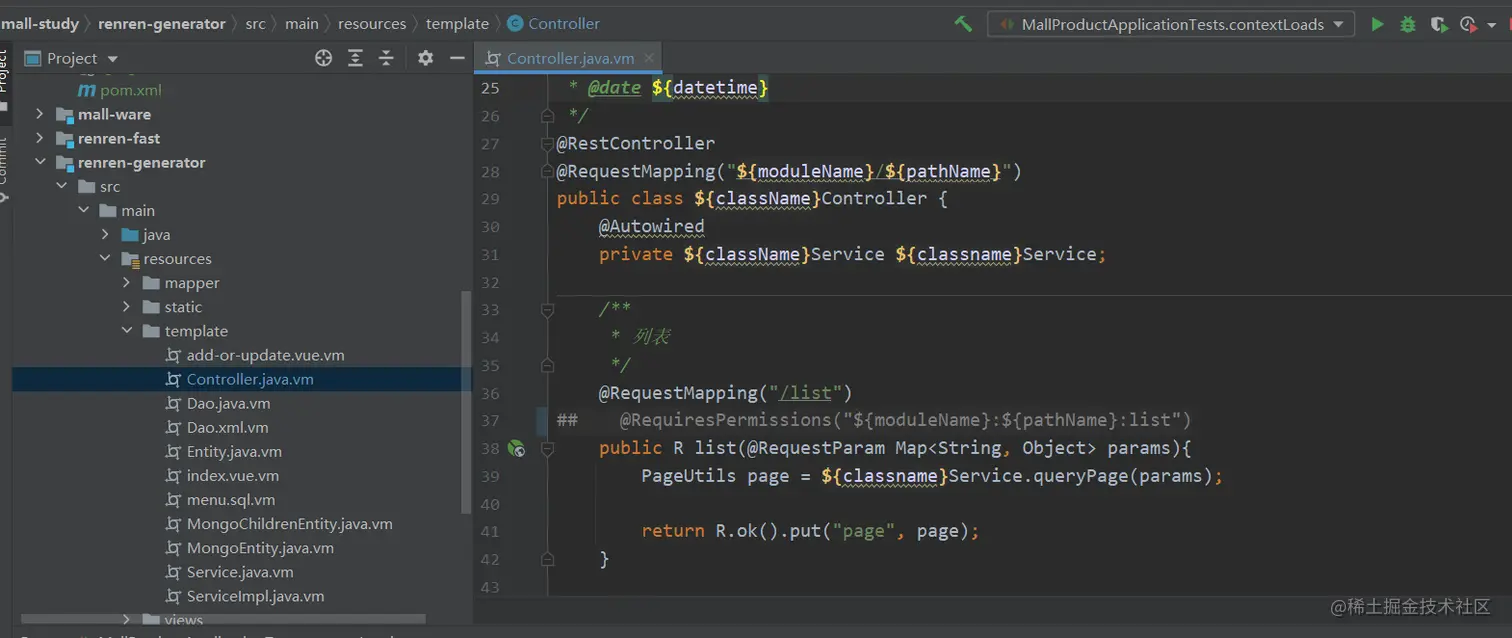Click main in the breadcrumb bar
Image resolution: width=1512 pixels, height=638 pixels.
coord(301,23)
